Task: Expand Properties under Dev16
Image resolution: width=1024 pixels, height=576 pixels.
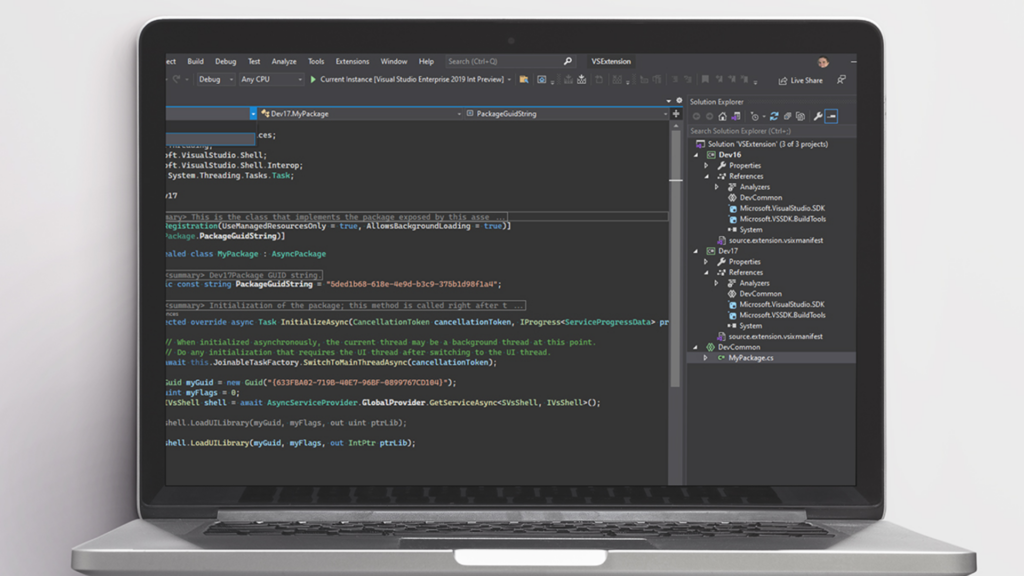Action: [x=706, y=166]
